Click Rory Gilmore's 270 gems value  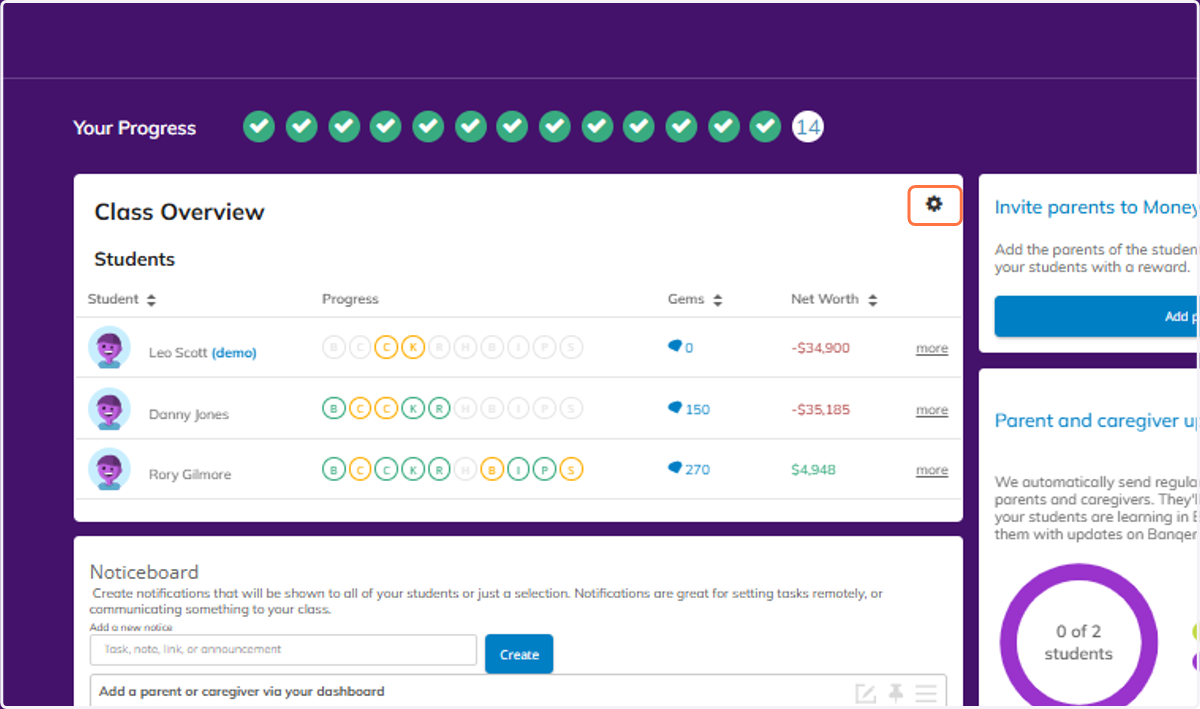tap(697, 469)
